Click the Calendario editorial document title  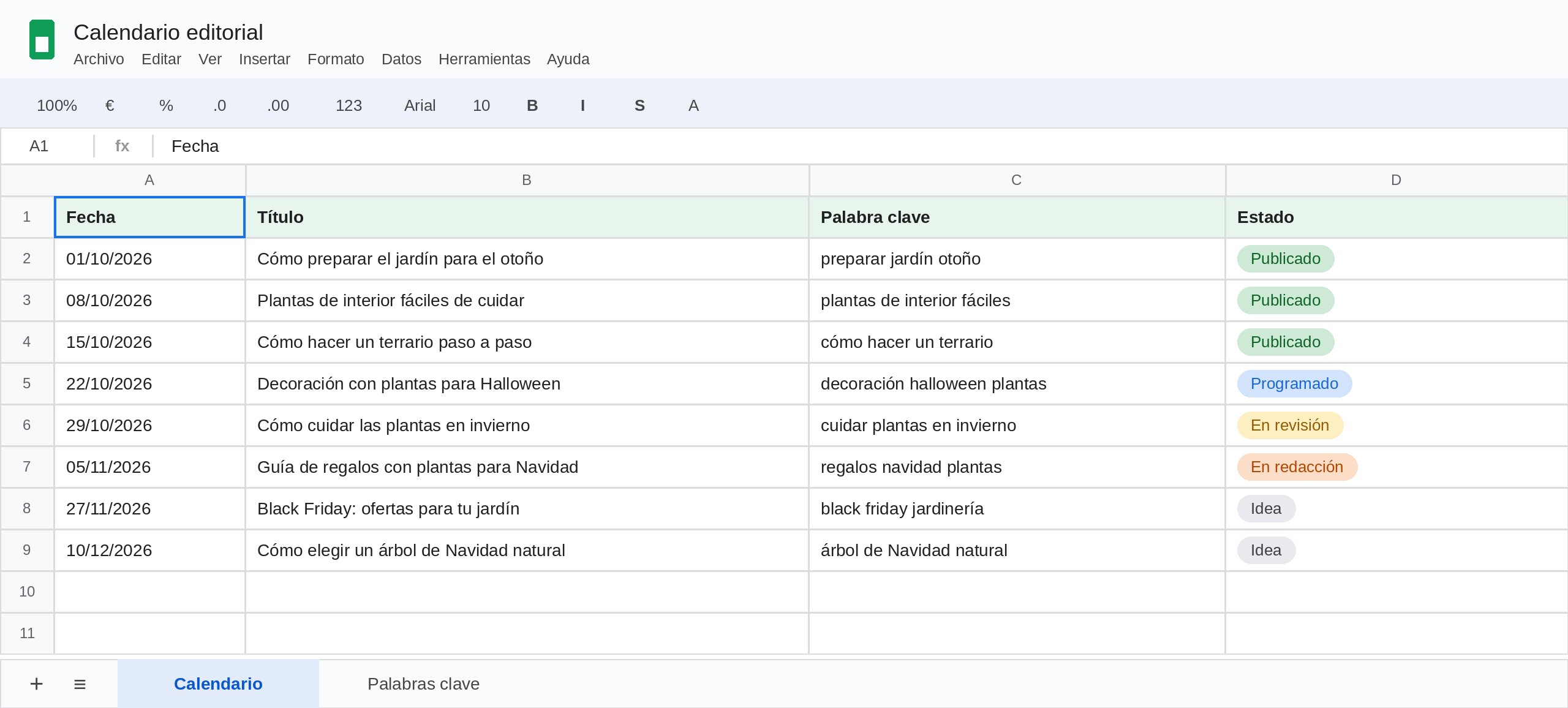click(x=168, y=32)
